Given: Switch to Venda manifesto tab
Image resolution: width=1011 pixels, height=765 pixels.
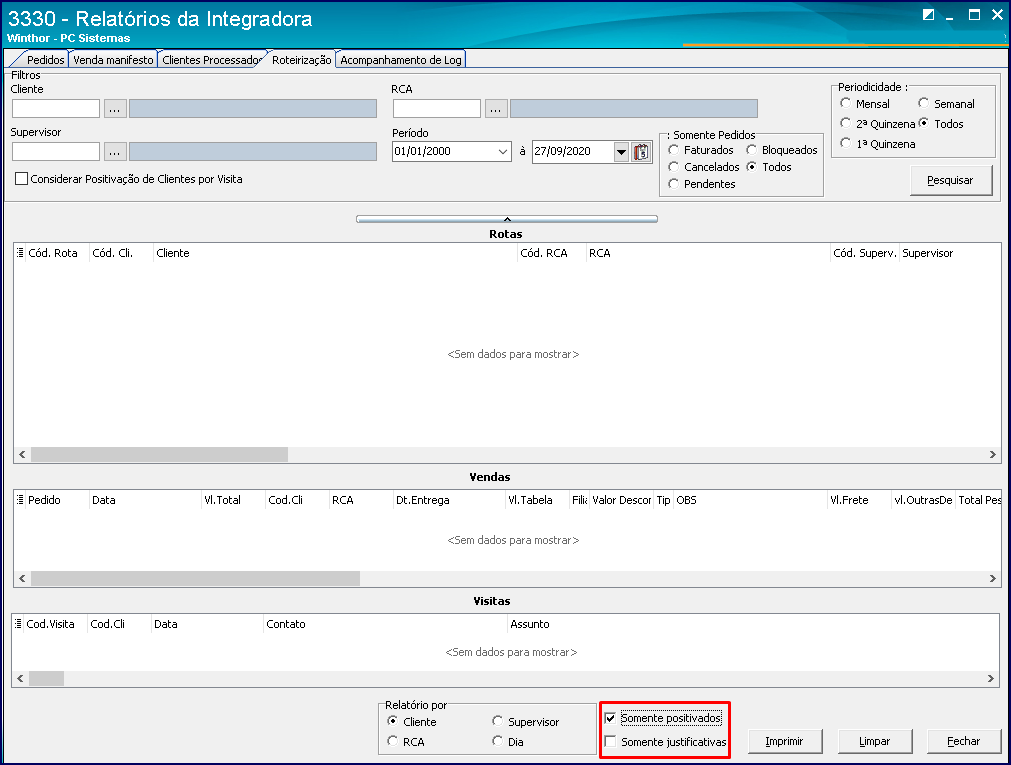Looking at the screenshot, I should point(113,59).
